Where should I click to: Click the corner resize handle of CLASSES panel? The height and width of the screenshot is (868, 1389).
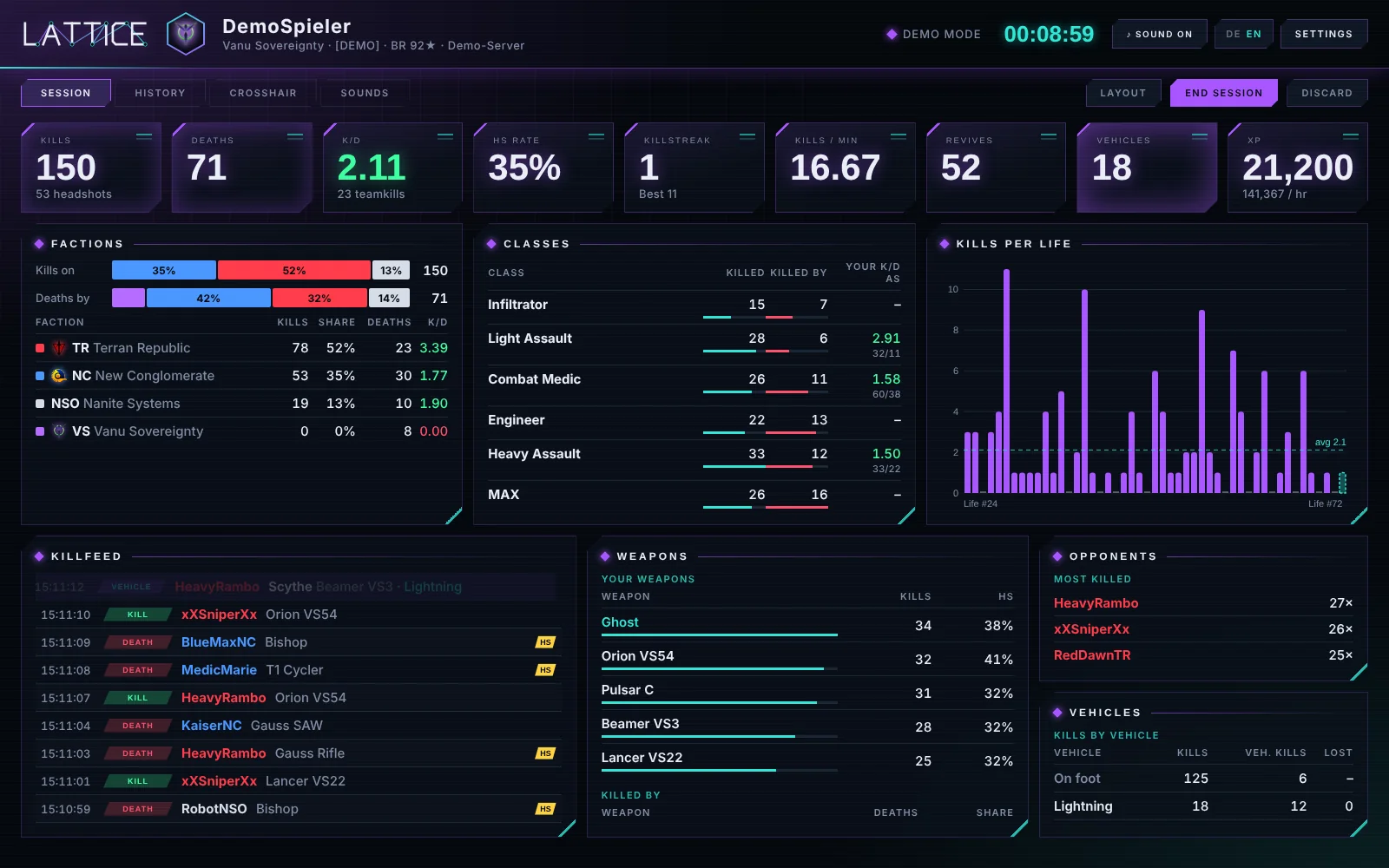907,516
